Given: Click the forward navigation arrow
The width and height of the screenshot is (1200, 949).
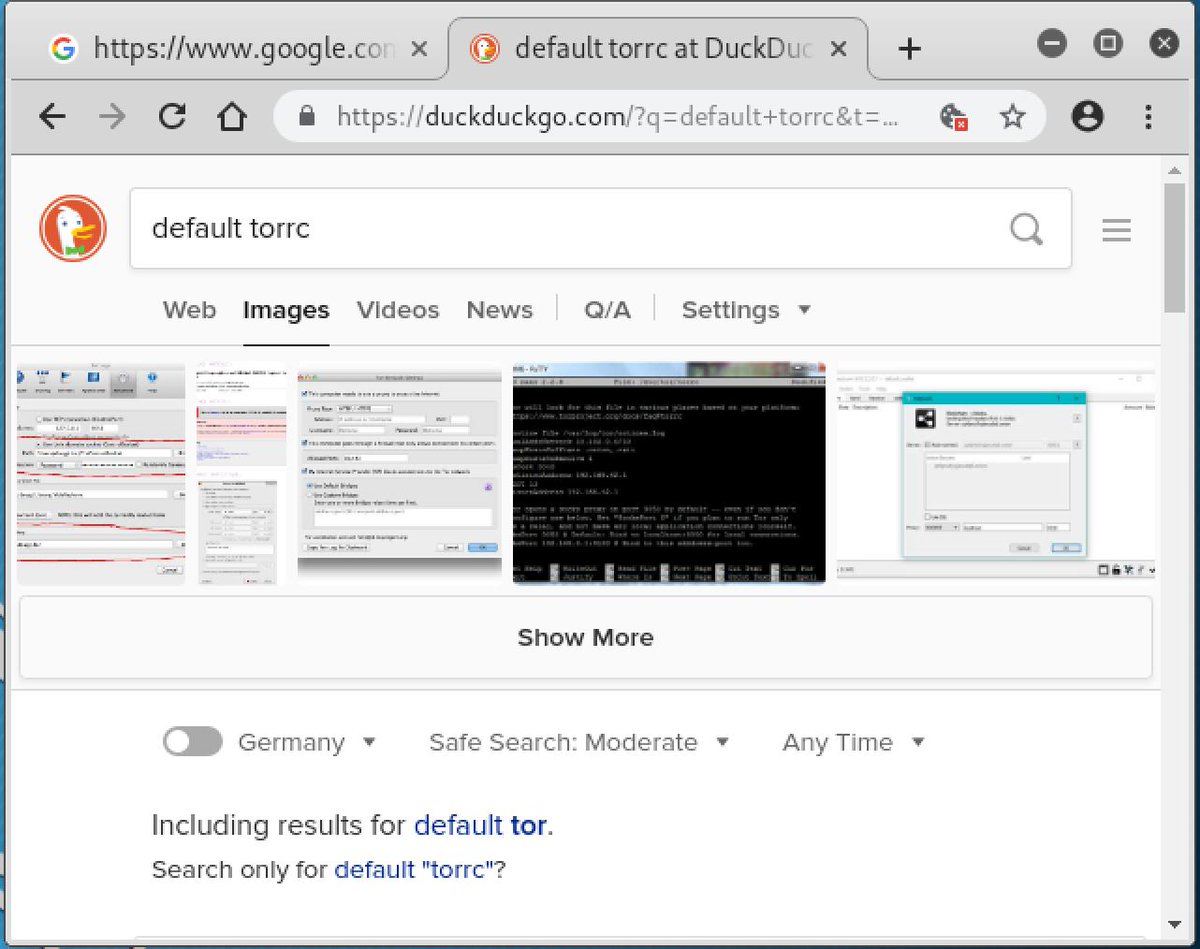Looking at the screenshot, I should click(112, 117).
